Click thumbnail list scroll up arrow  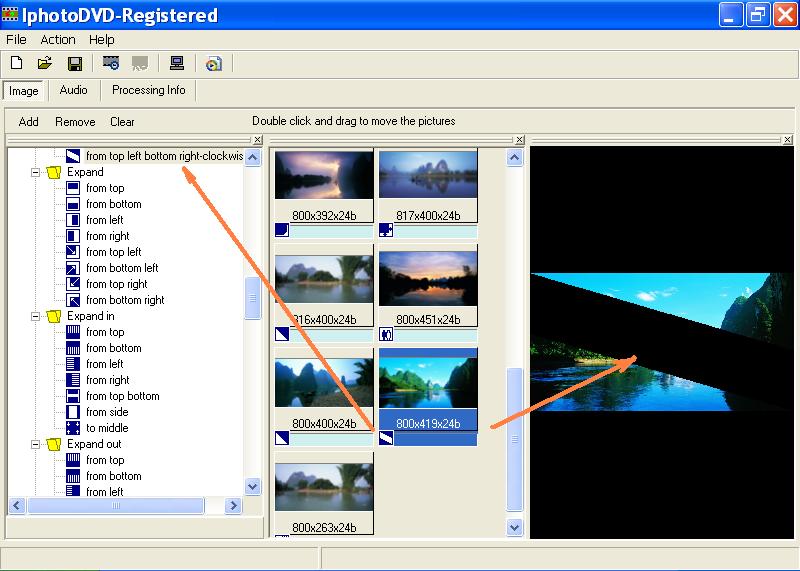pos(514,158)
